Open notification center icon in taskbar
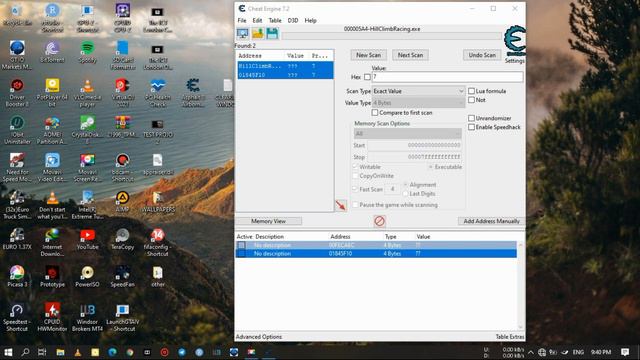The height and width of the screenshot is (360, 640). pos(625,352)
